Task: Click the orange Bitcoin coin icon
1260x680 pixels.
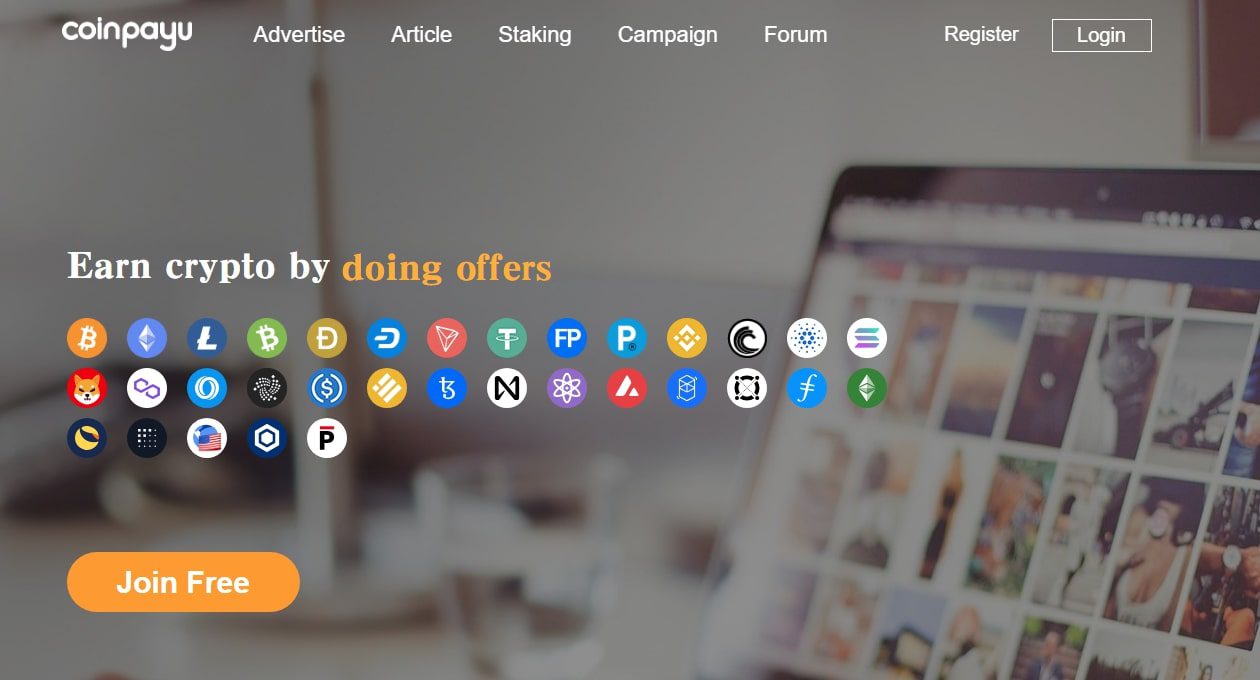Action: pos(87,338)
